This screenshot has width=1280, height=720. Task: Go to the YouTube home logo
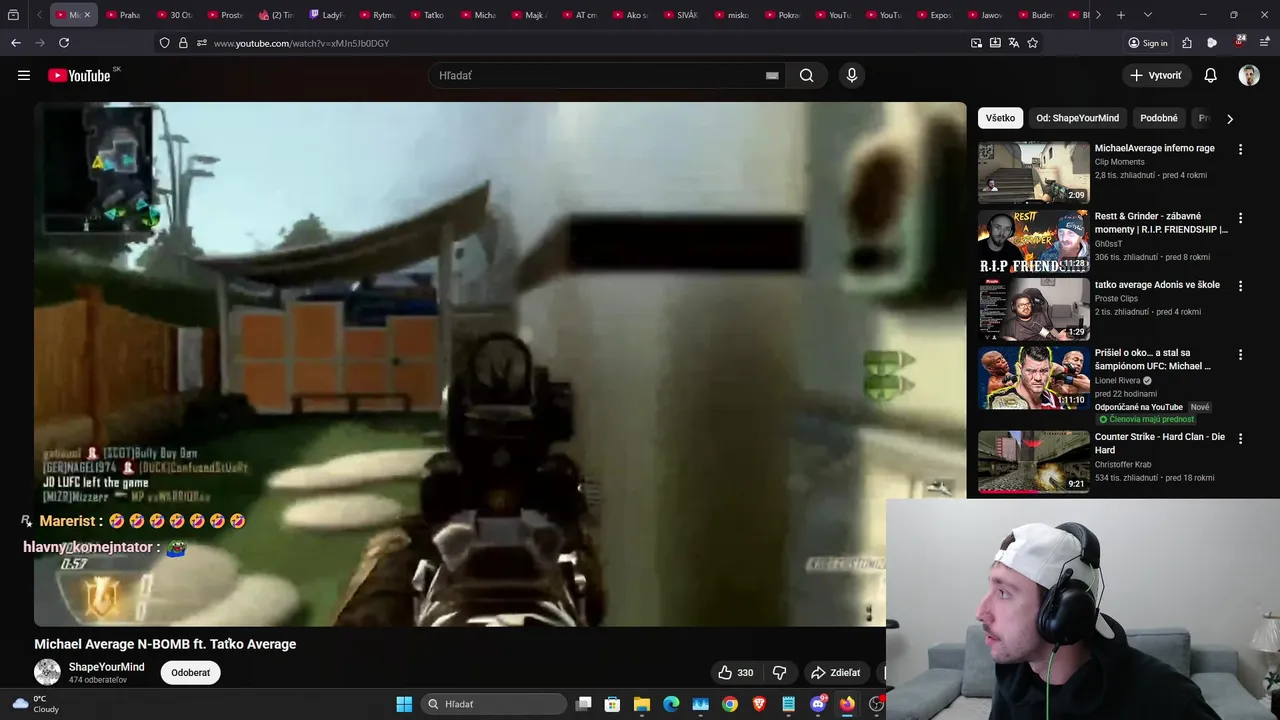(79, 75)
